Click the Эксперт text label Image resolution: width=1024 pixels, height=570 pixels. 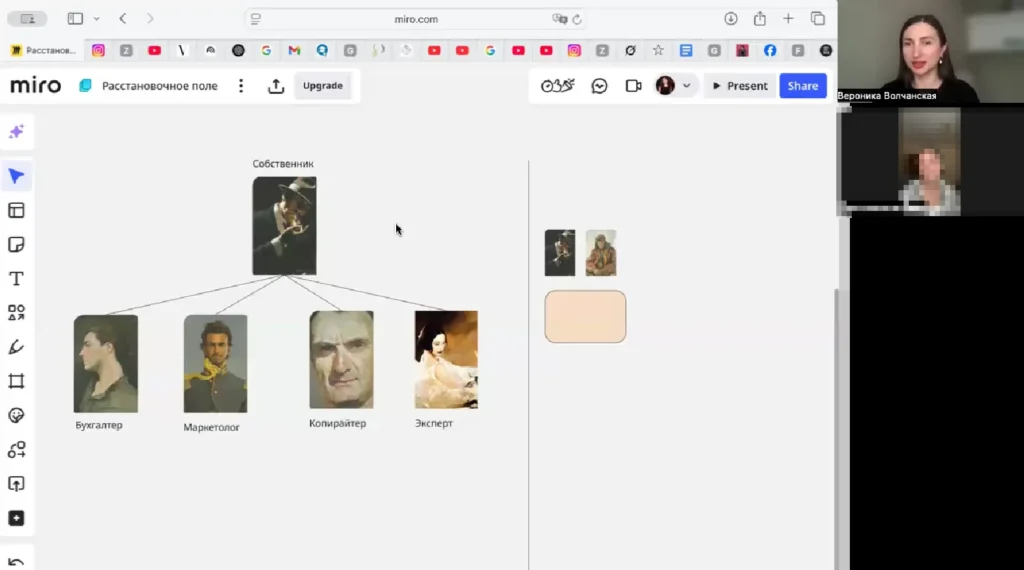click(434, 423)
